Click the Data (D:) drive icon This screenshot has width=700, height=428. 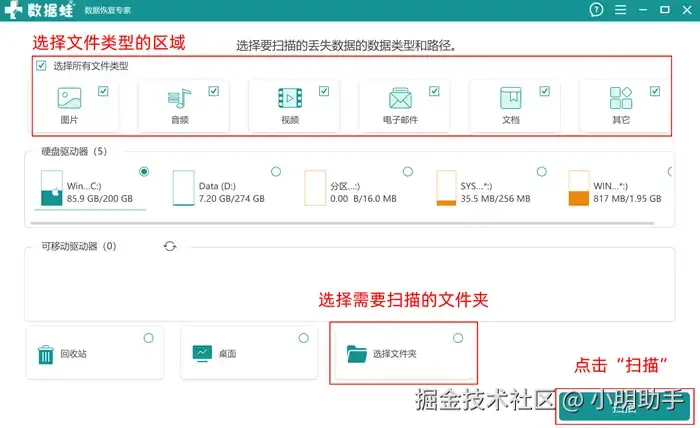tap(183, 188)
